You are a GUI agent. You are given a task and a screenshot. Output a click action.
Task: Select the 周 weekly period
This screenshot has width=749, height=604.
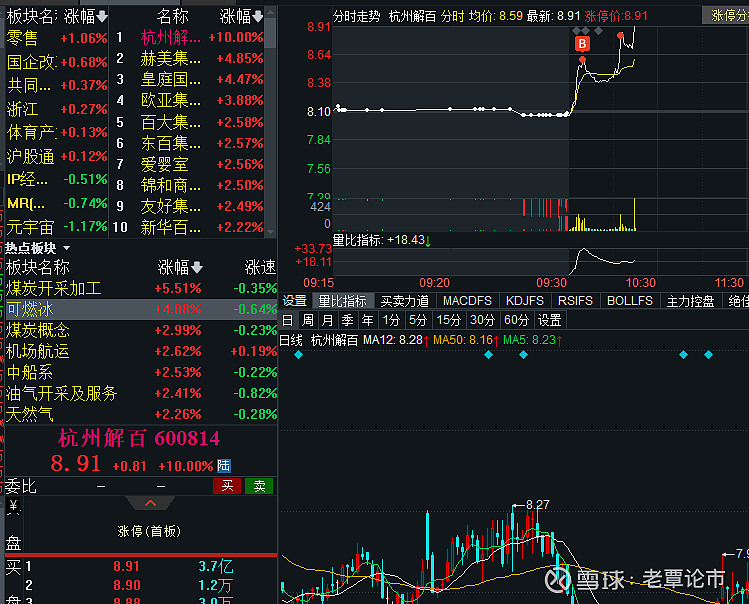(x=308, y=320)
